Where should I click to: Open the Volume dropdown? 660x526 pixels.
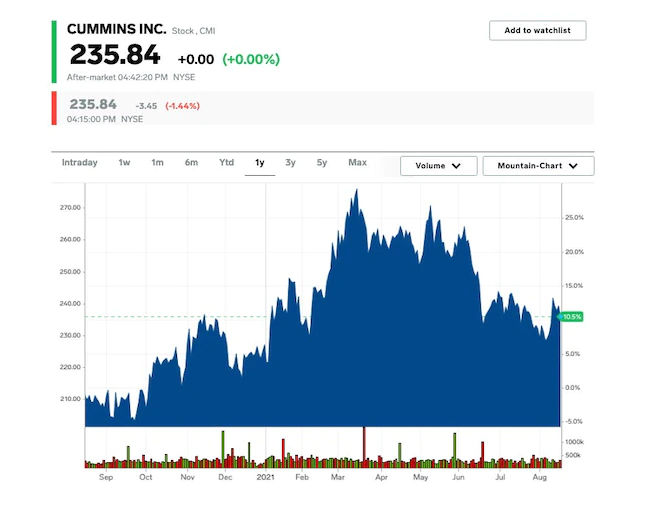tap(439, 166)
